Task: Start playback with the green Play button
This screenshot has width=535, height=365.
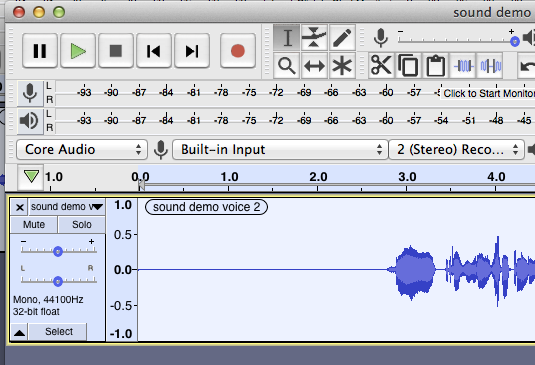Action: pos(78,51)
